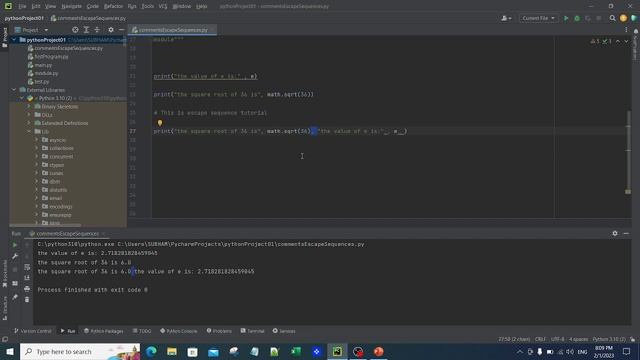
Task: Open the Terminal tool window
Action: tap(253, 331)
